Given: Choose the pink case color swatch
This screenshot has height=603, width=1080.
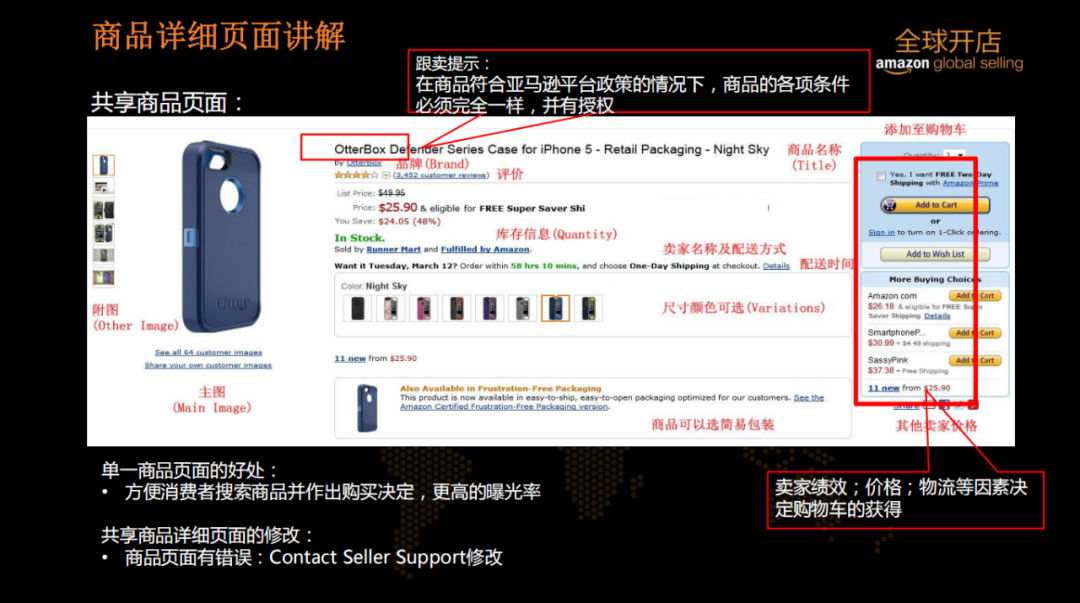Looking at the screenshot, I should pyautogui.click(x=424, y=308).
